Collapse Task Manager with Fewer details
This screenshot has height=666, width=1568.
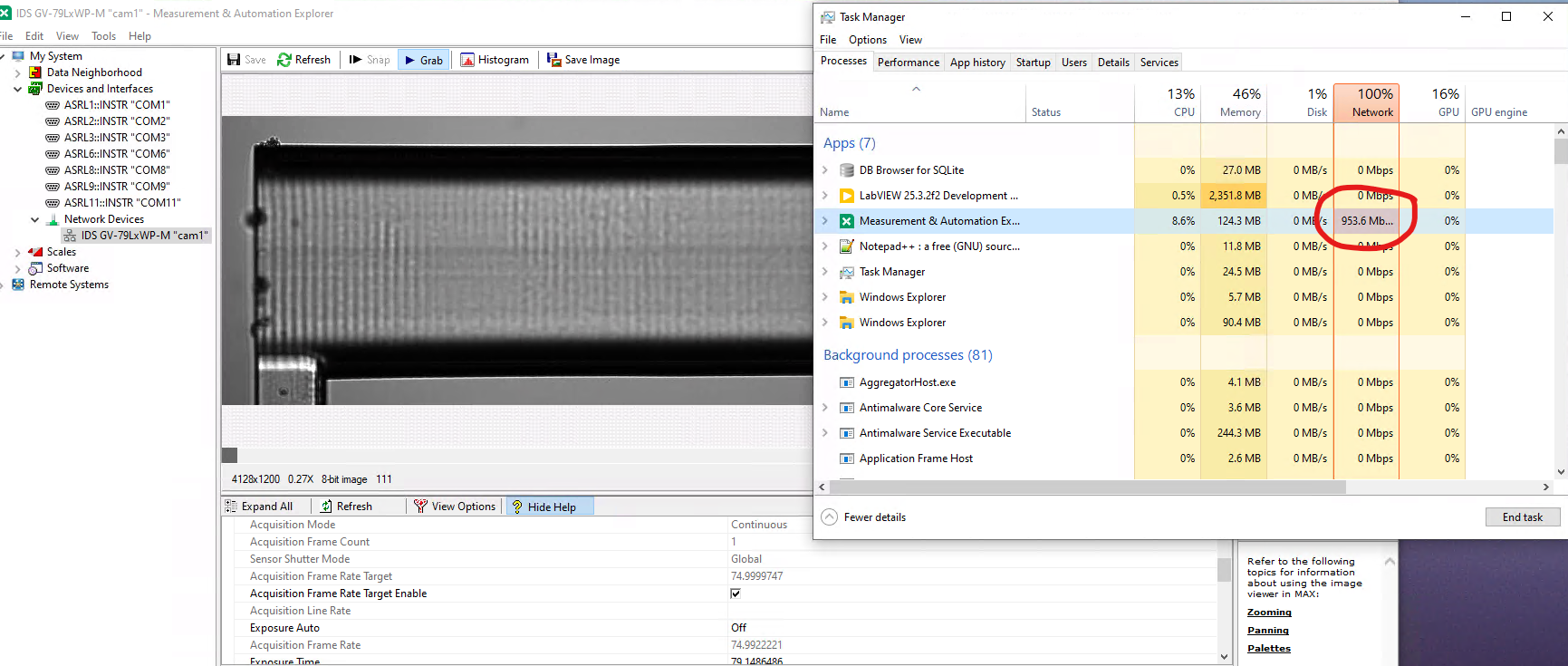(864, 517)
